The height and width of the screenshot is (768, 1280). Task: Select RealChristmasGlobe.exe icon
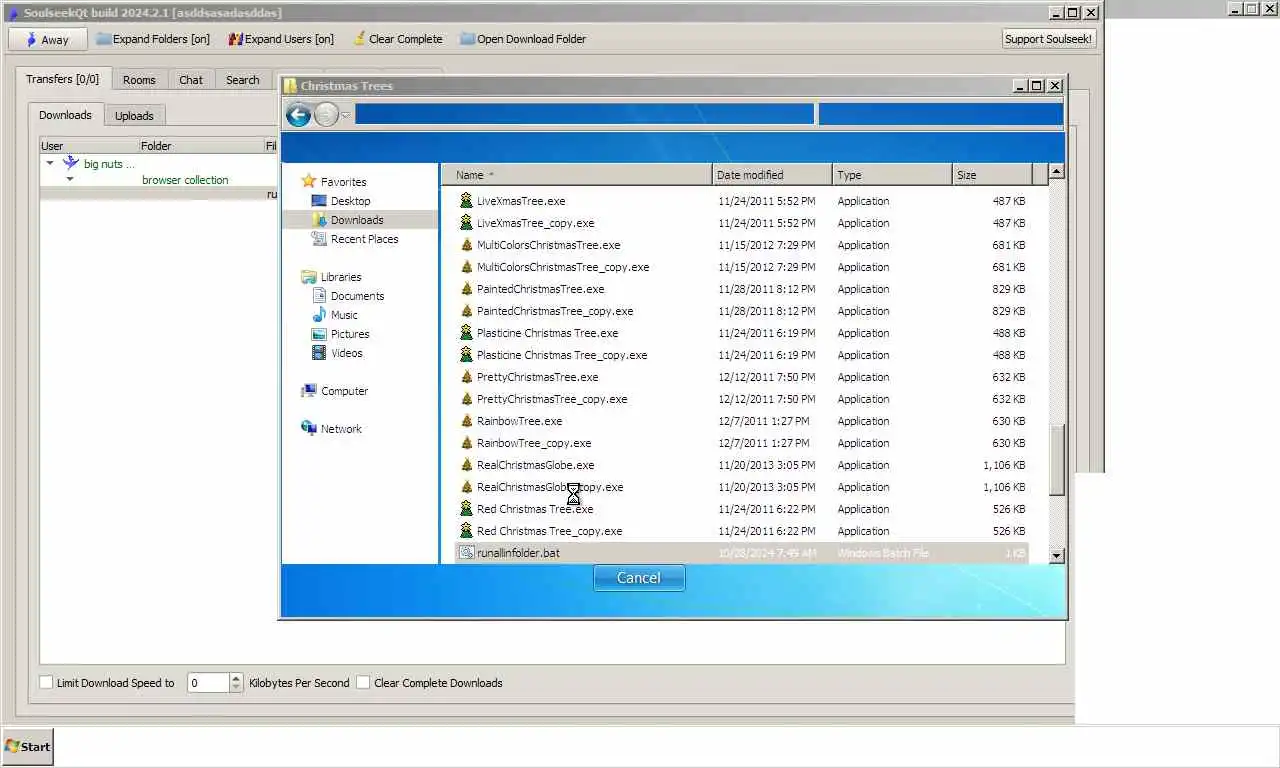tap(466, 465)
